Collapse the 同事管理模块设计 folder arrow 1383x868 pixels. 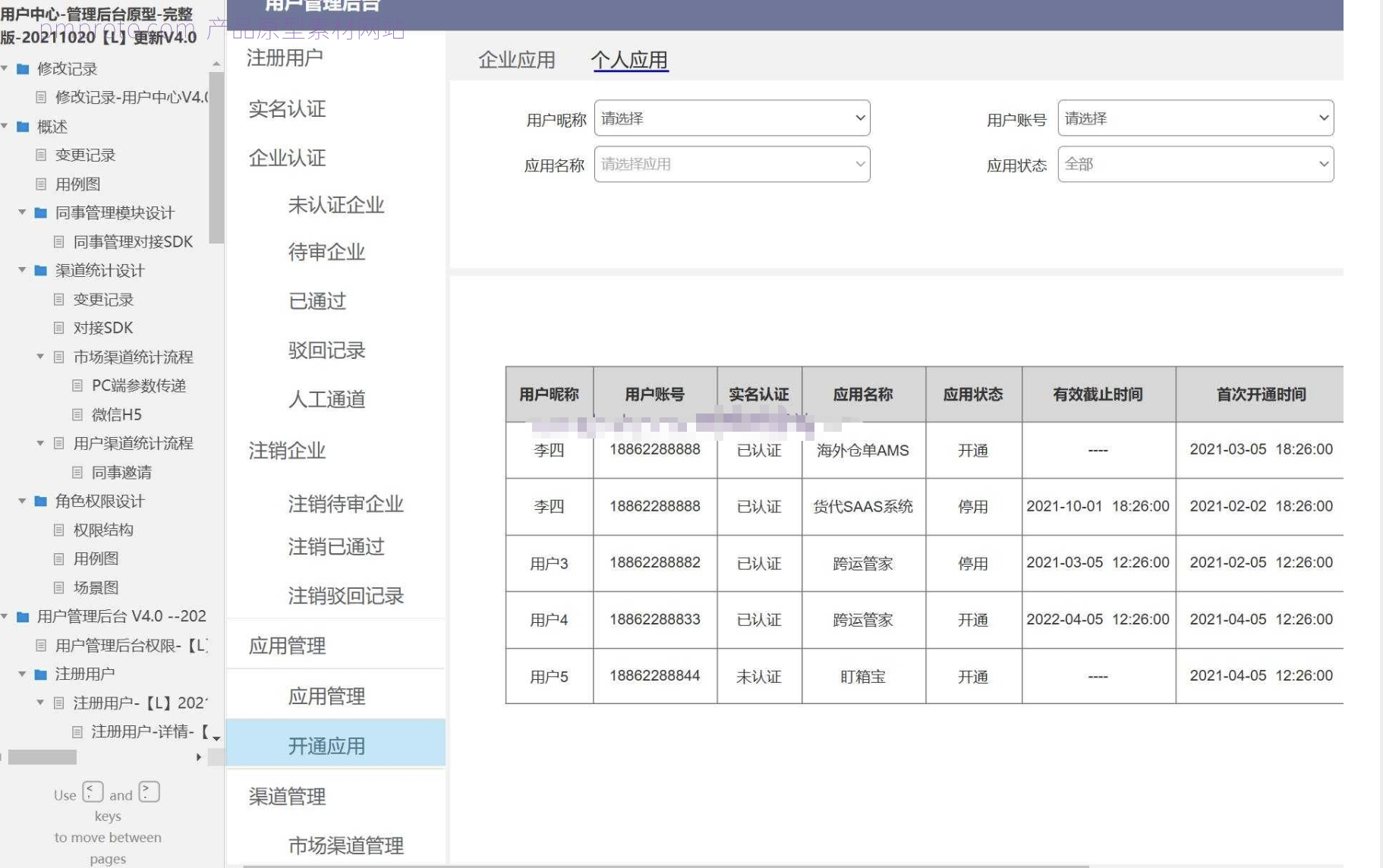point(23,213)
